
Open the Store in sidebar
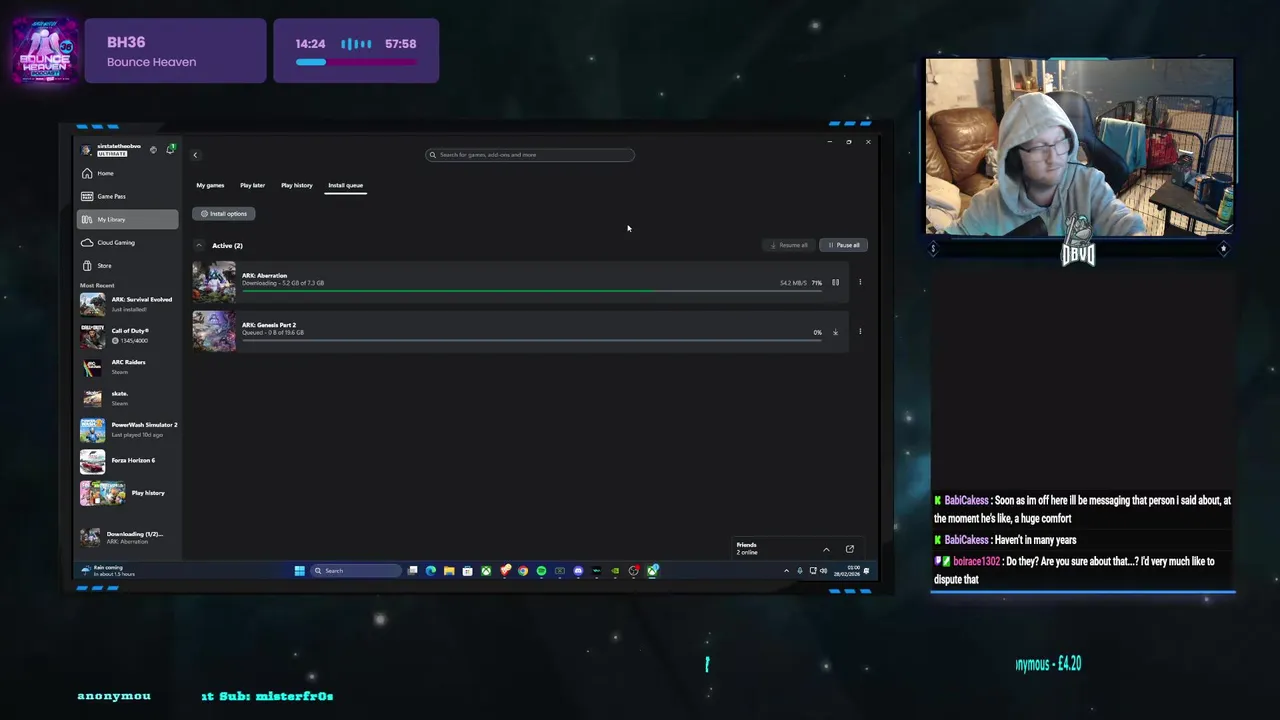pyautogui.click(x=128, y=265)
